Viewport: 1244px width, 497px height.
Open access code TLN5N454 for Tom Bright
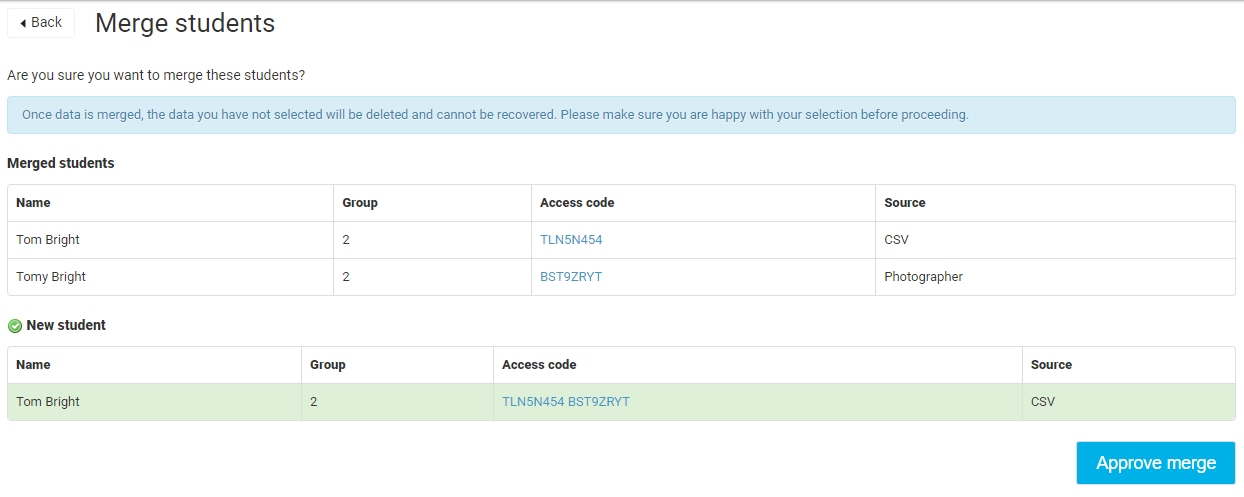point(571,240)
